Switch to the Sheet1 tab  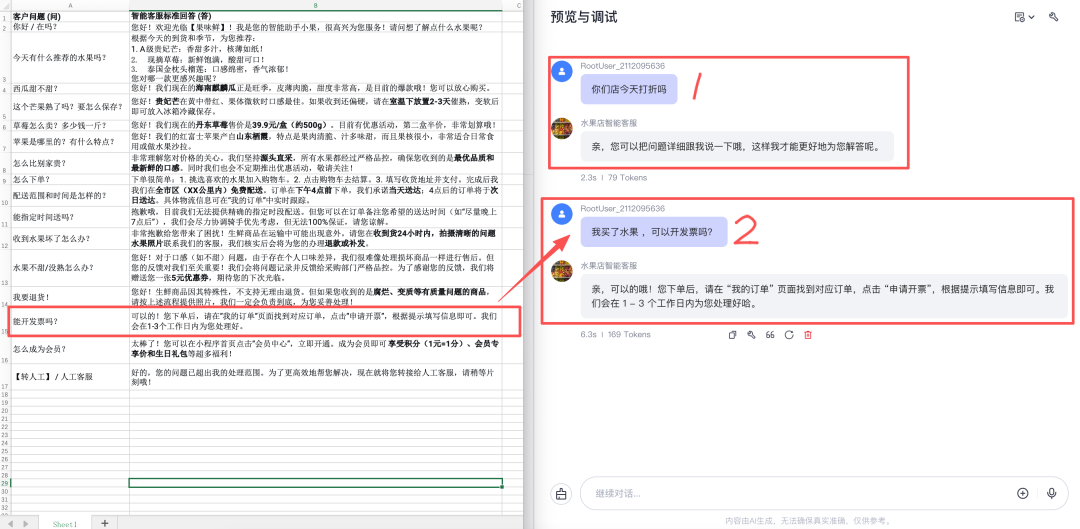pos(65,524)
